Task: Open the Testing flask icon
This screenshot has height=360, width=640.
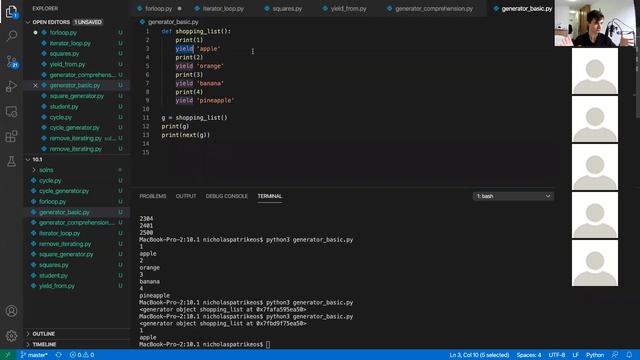Action: (x=11, y=161)
